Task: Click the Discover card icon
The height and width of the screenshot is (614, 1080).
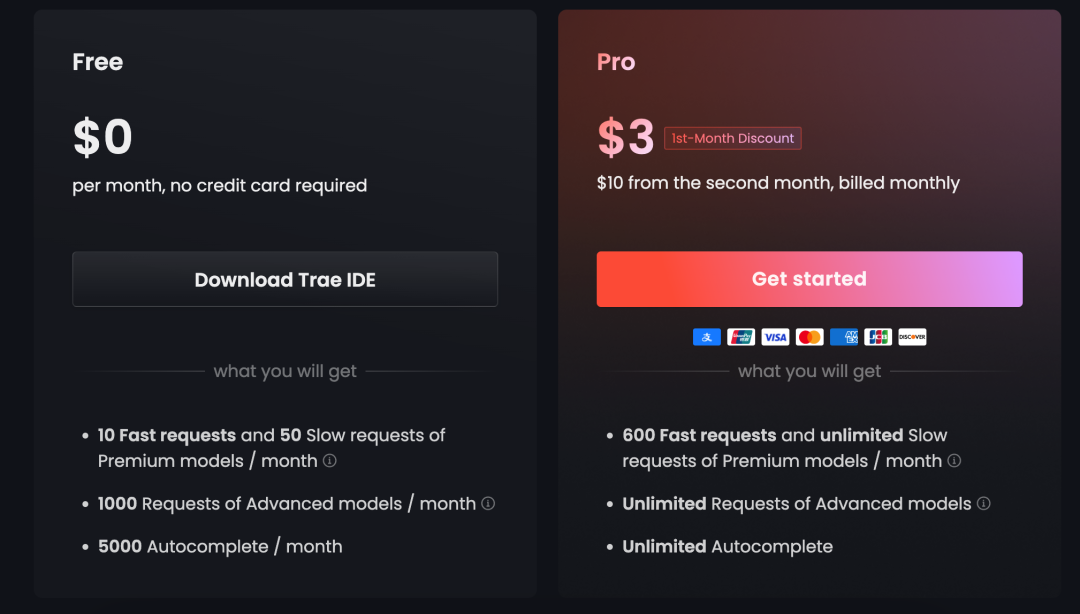Action: 912,337
